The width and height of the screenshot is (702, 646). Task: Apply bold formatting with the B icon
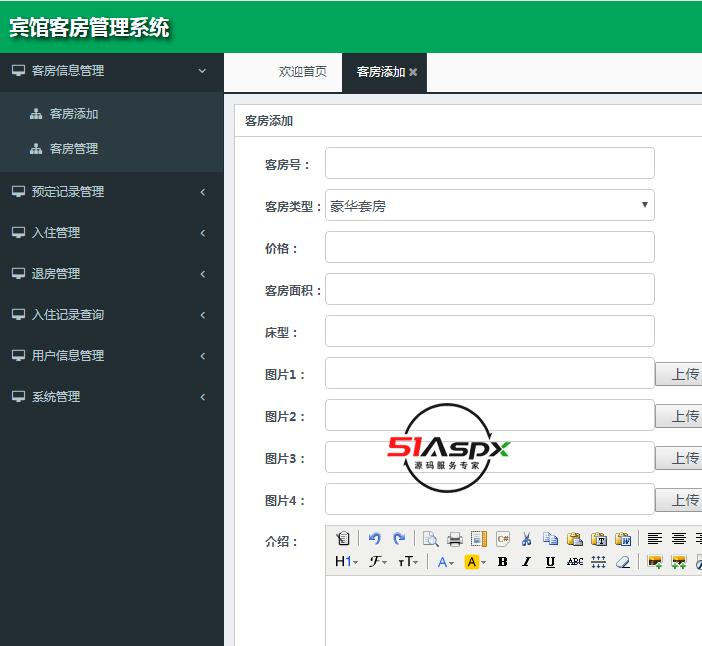[503, 562]
